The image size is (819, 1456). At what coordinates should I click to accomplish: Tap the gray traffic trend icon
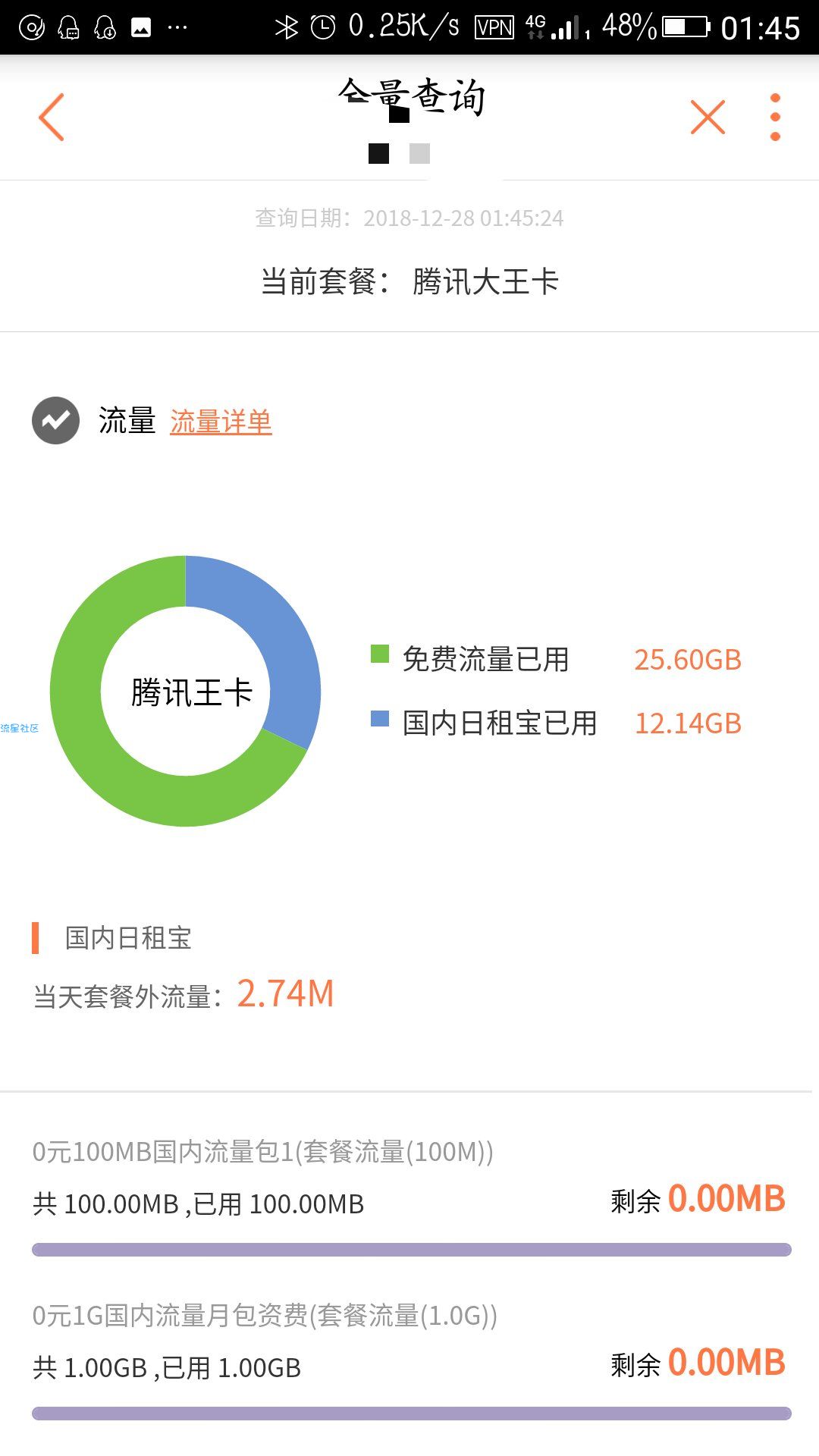point(55,420)
